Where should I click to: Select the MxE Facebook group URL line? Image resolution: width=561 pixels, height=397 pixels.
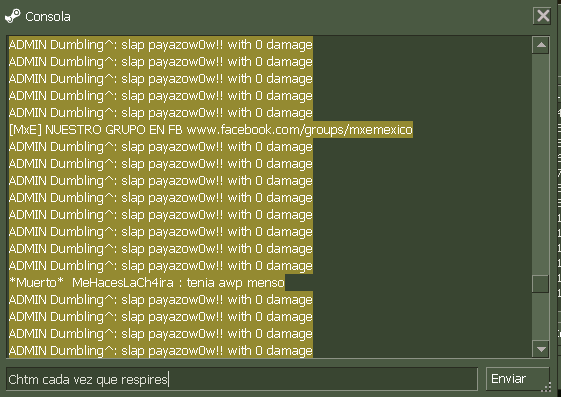click(x=211, y=129)
